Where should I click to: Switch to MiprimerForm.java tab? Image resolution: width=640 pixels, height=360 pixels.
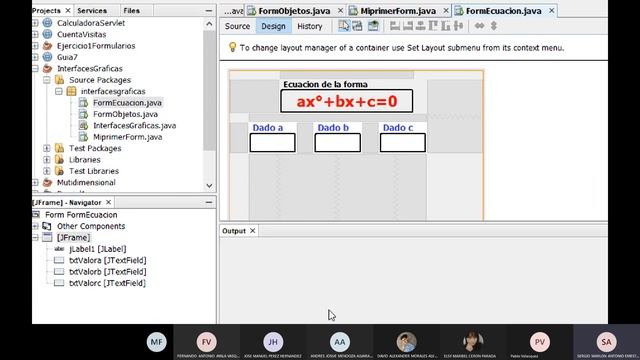[x=398, y=11]
